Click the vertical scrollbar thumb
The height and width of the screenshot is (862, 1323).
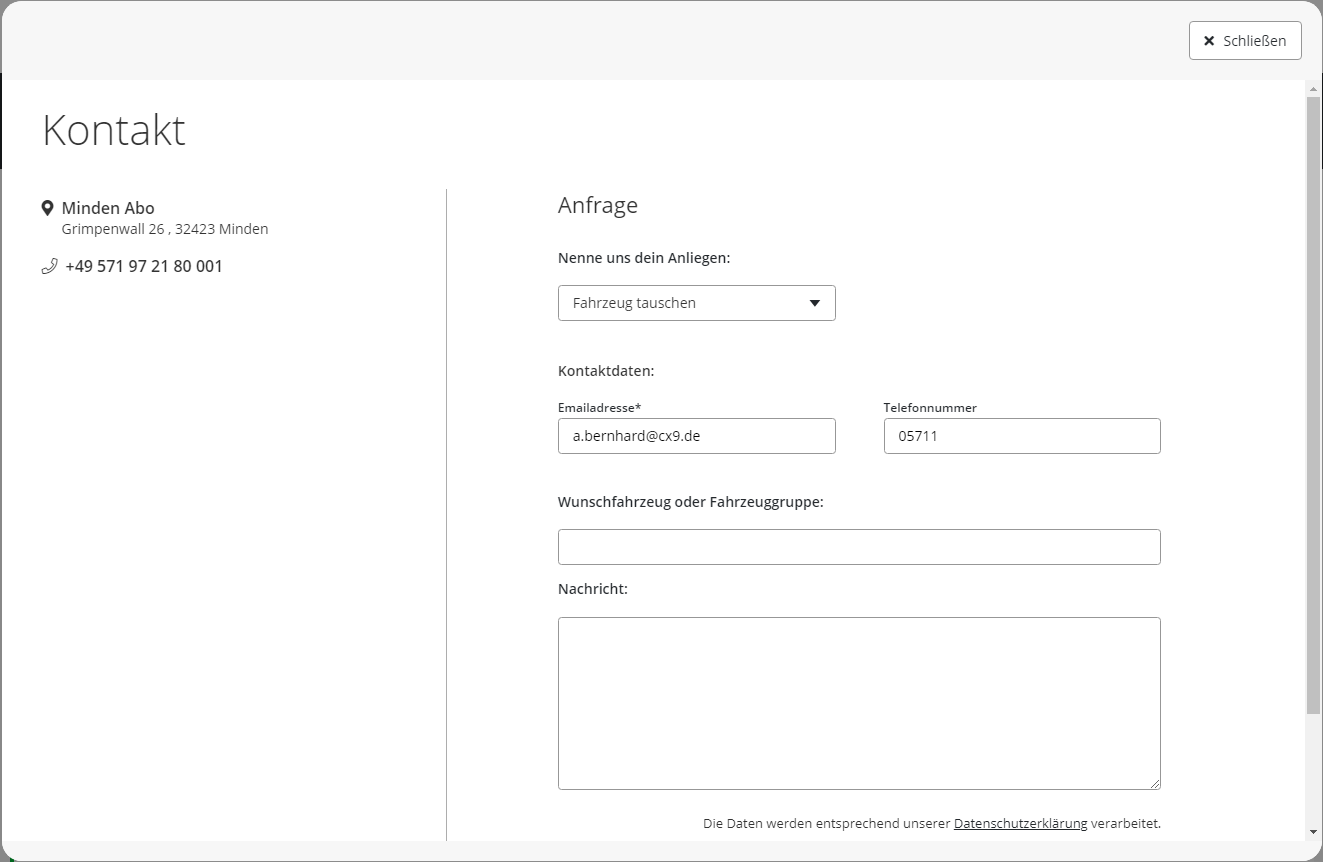[x=1313, y=400]
